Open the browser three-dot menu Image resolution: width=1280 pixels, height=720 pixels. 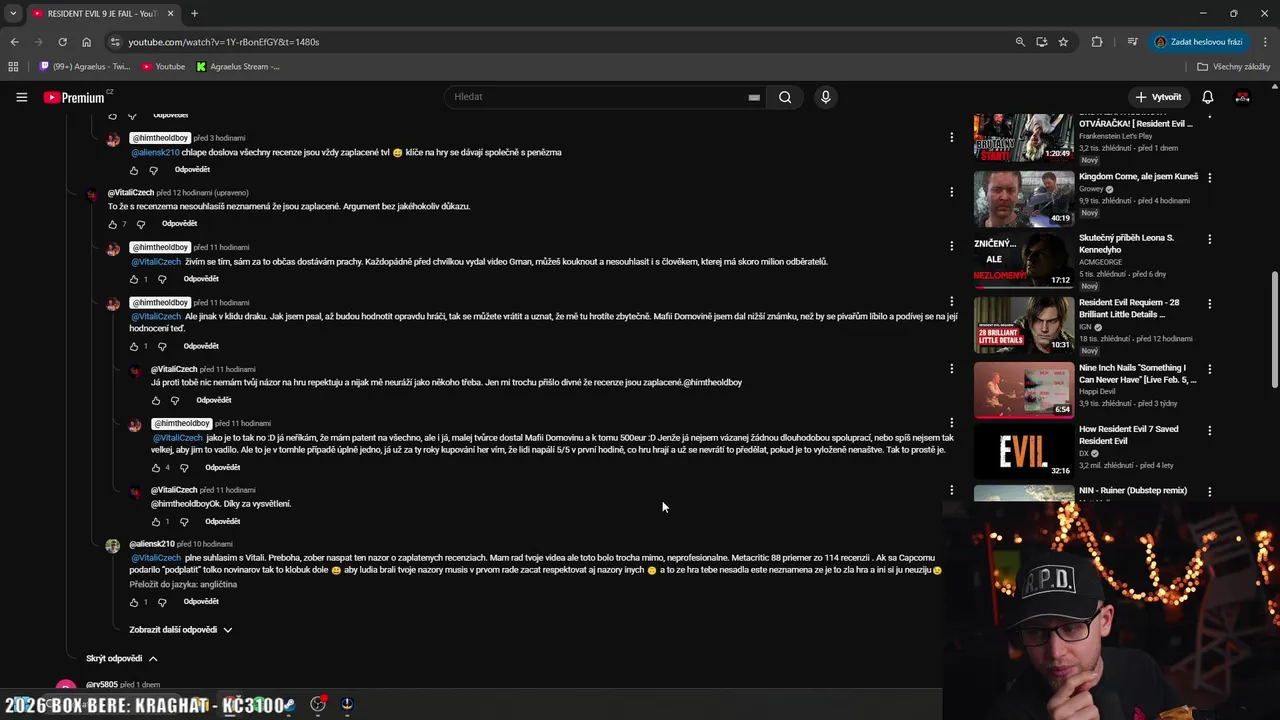pos(1265,42)
